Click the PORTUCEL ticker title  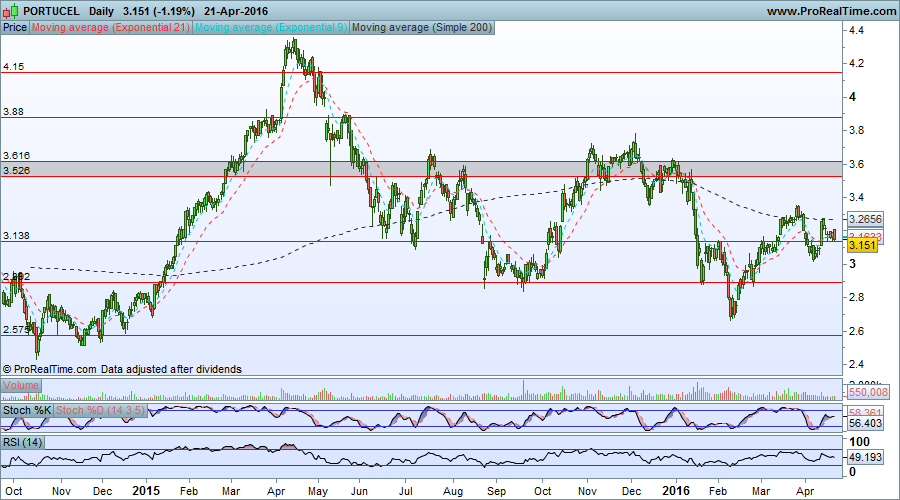pos(51,11)
